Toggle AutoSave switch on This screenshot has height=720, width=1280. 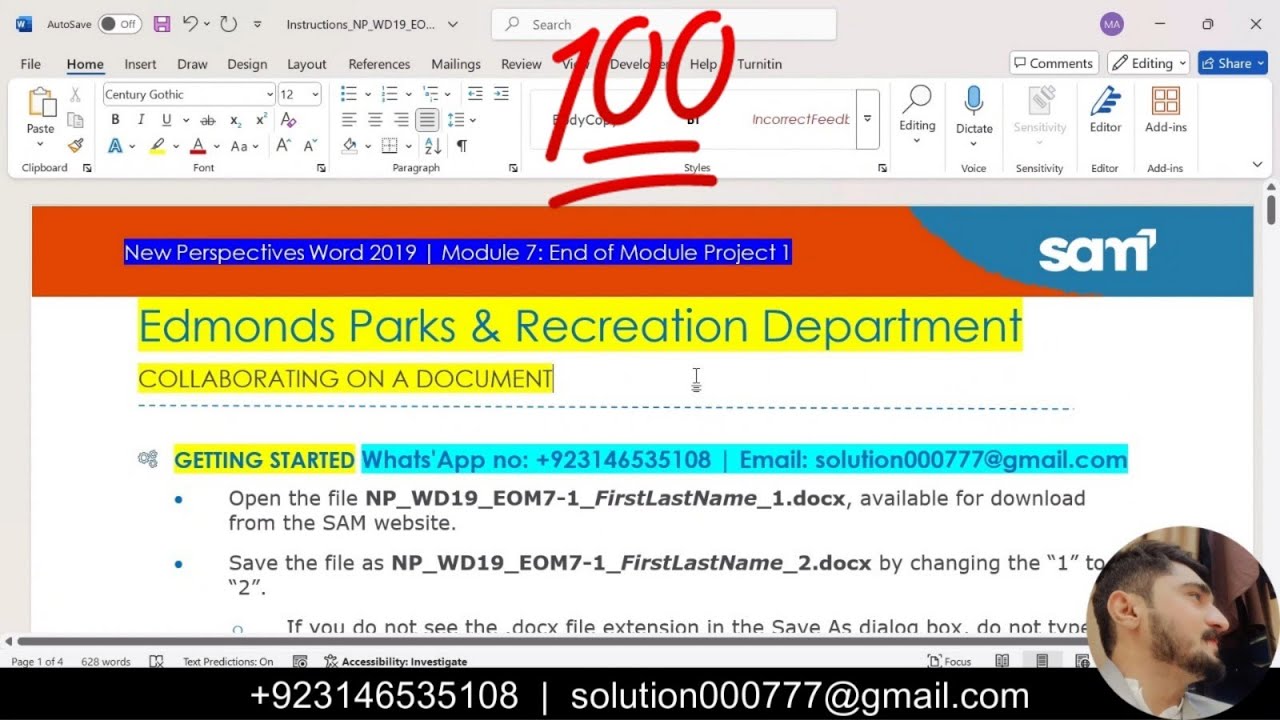120,24
